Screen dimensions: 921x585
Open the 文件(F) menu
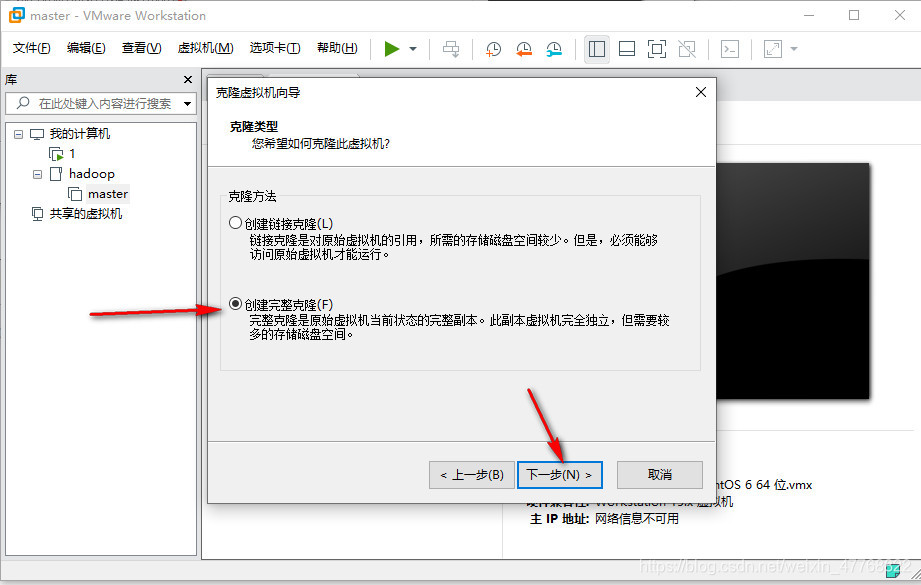click(32, 48)
